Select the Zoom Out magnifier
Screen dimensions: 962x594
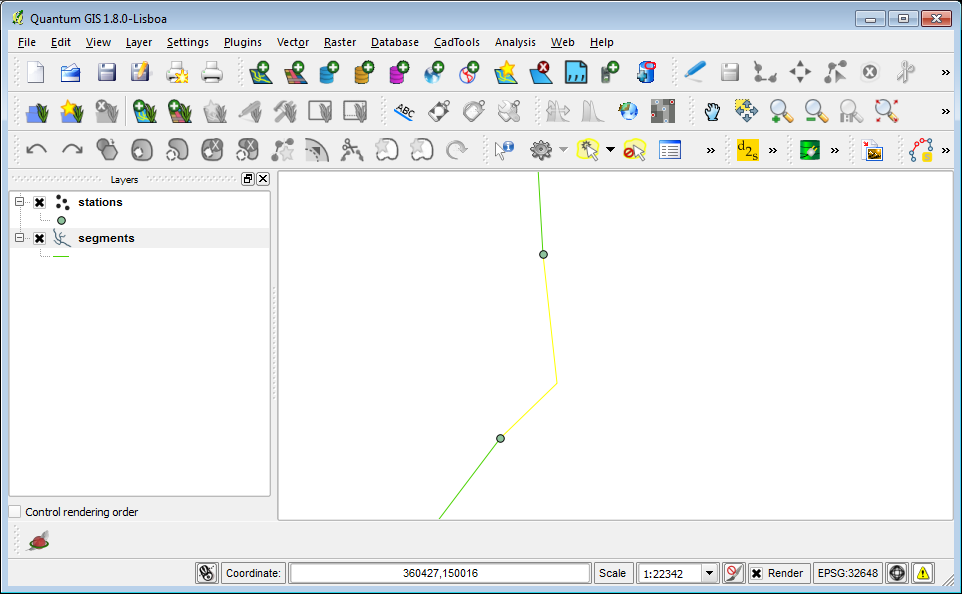(816, 112)
